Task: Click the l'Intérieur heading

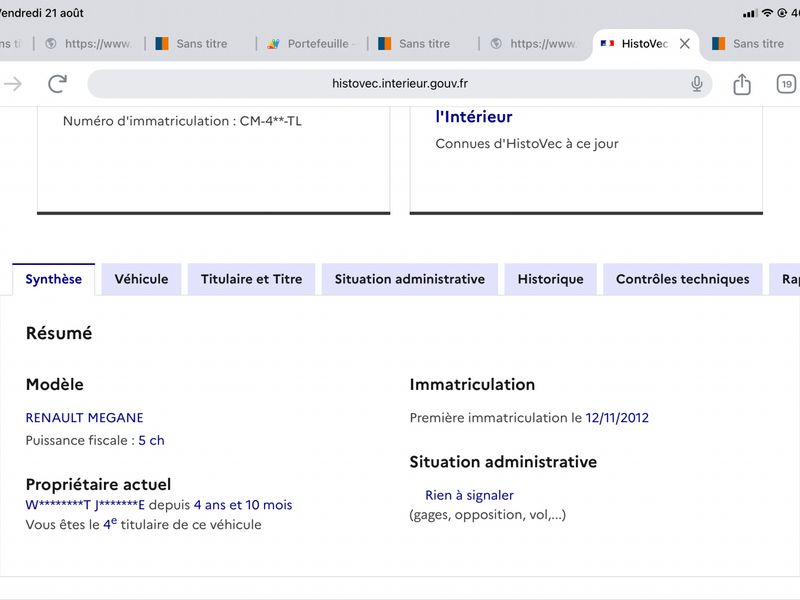Action: pos(473,117)
